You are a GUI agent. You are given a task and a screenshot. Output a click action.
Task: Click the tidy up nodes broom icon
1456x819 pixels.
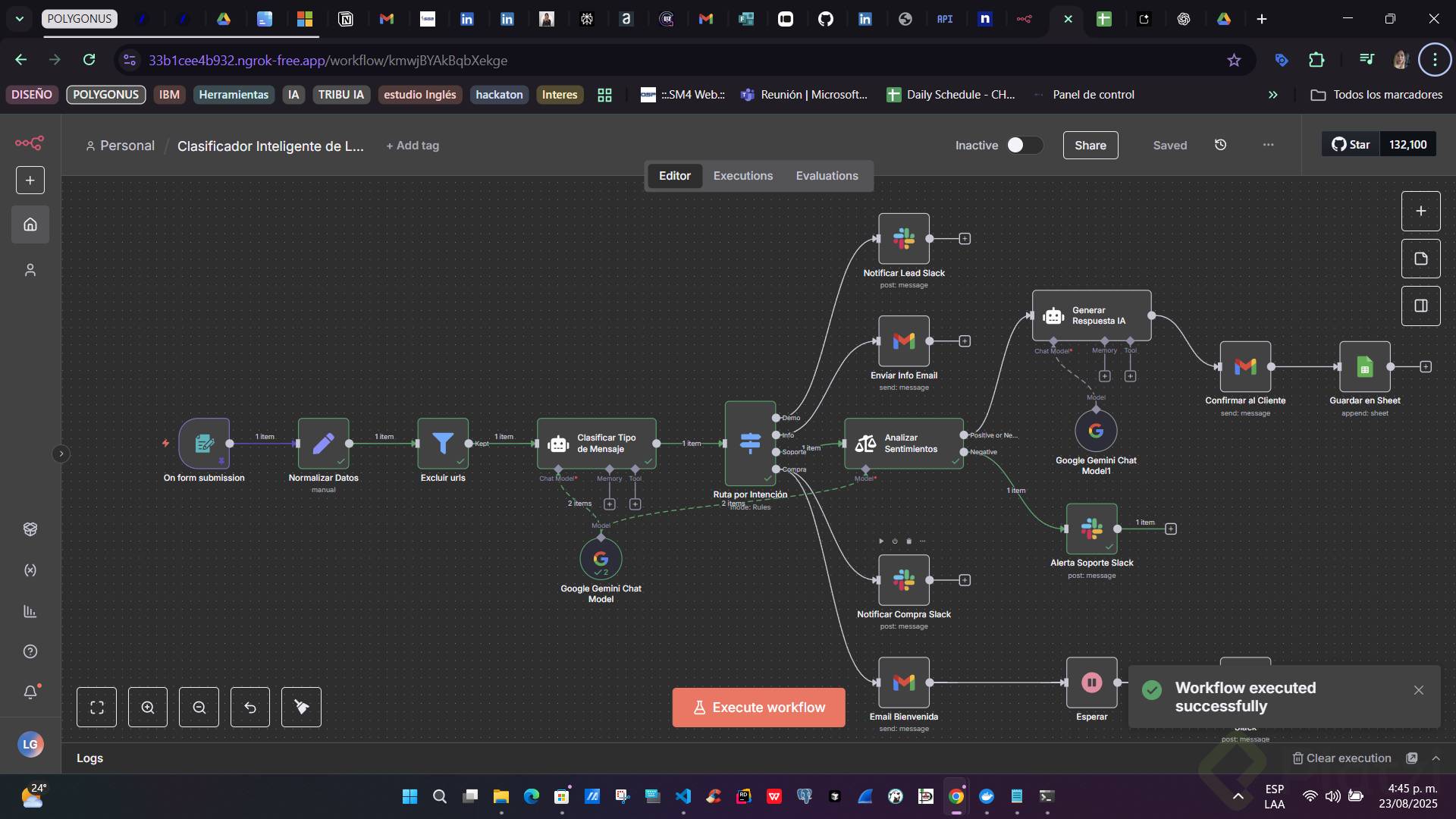[301, 708]
